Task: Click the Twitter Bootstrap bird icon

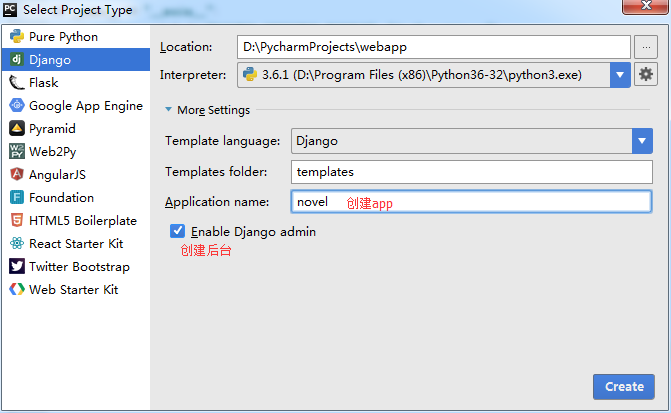Action: click(x=17, y=266)
